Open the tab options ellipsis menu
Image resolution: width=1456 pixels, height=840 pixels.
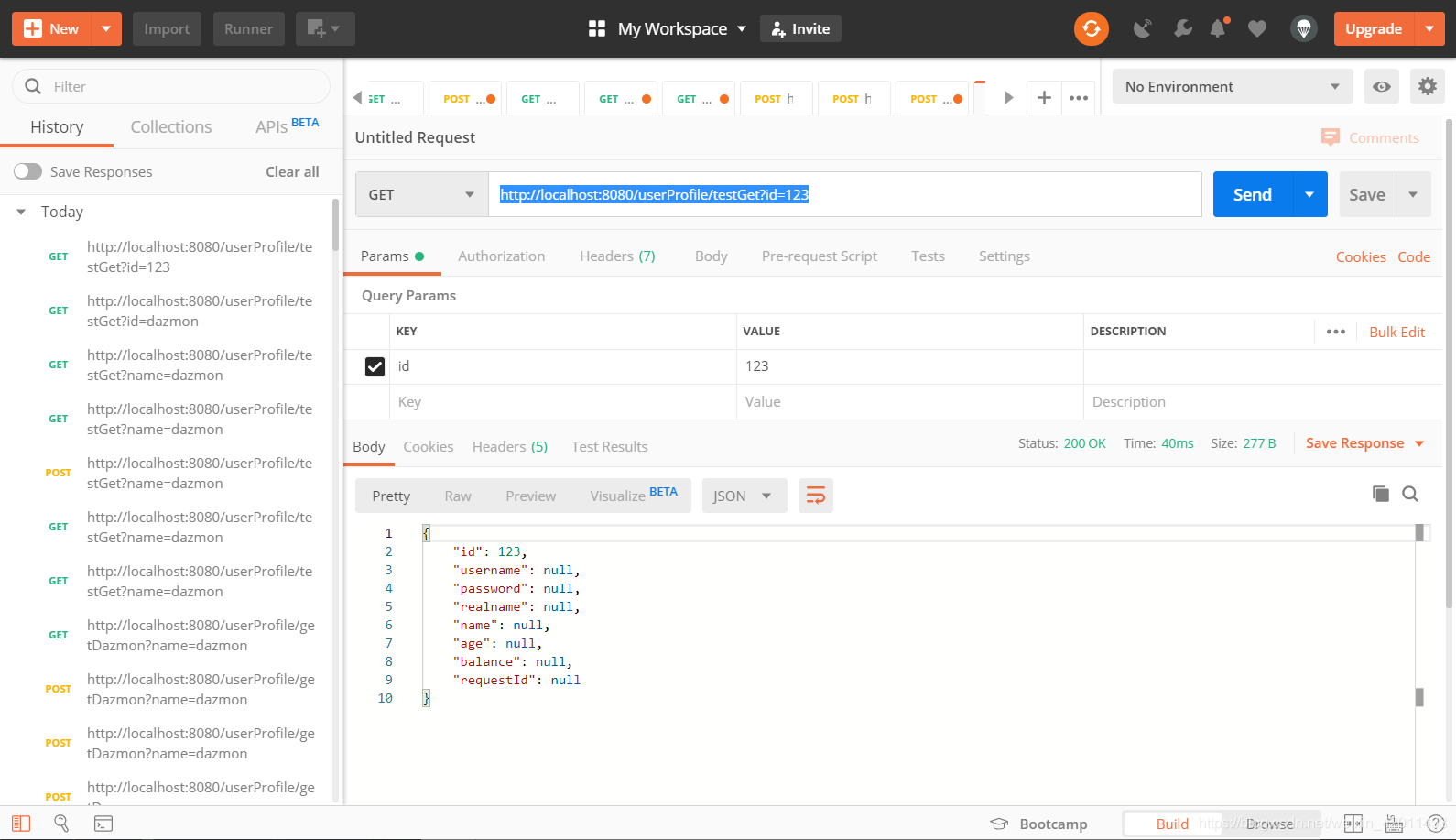[1079, 97]
